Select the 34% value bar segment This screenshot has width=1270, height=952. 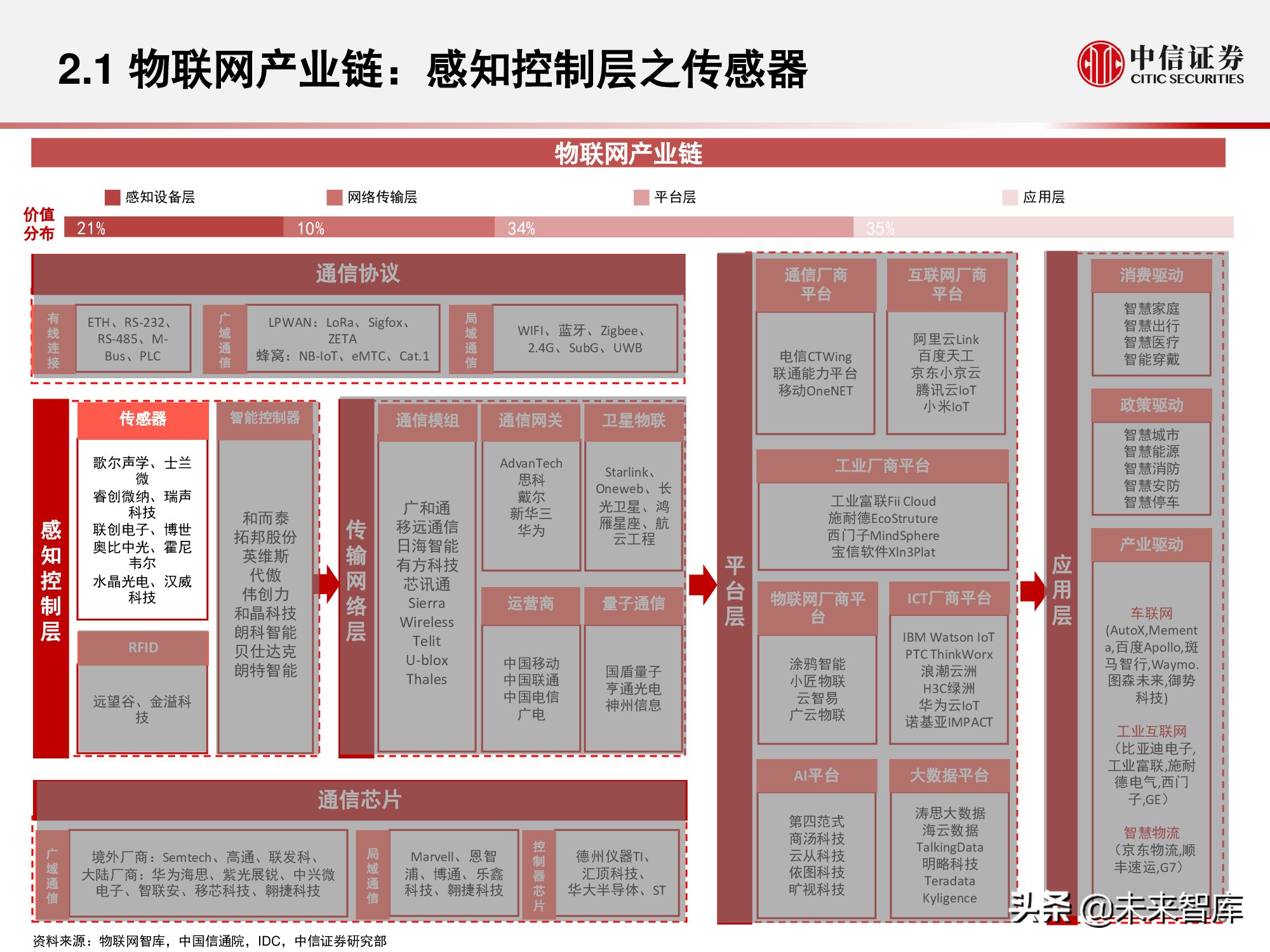pyautogui.click(x=674, y=227)
